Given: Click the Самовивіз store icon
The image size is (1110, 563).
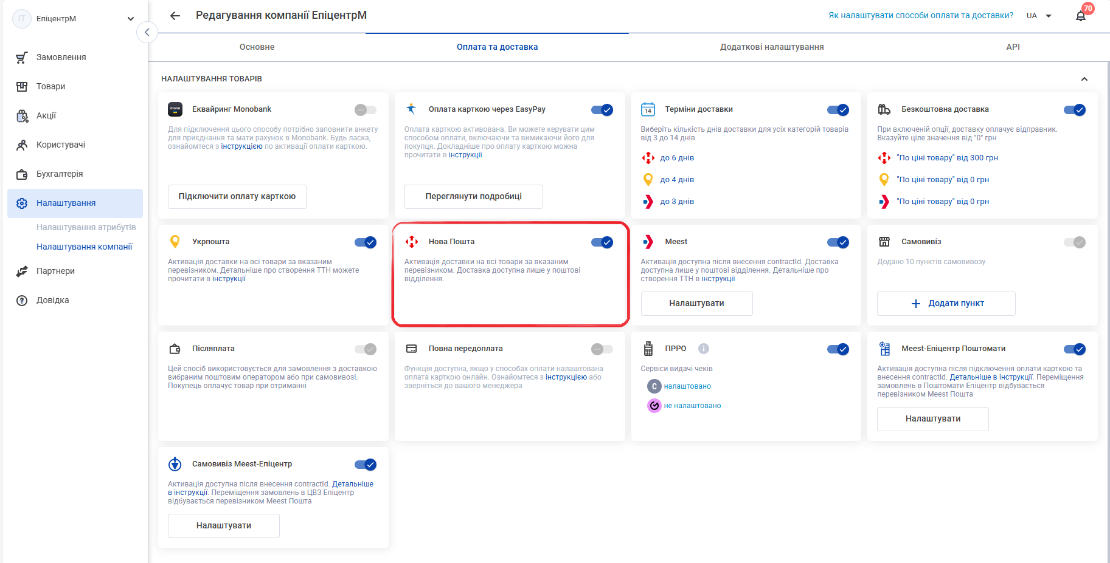Looking at the screenshot, I should pyautogui.click(x=883, y=242).
